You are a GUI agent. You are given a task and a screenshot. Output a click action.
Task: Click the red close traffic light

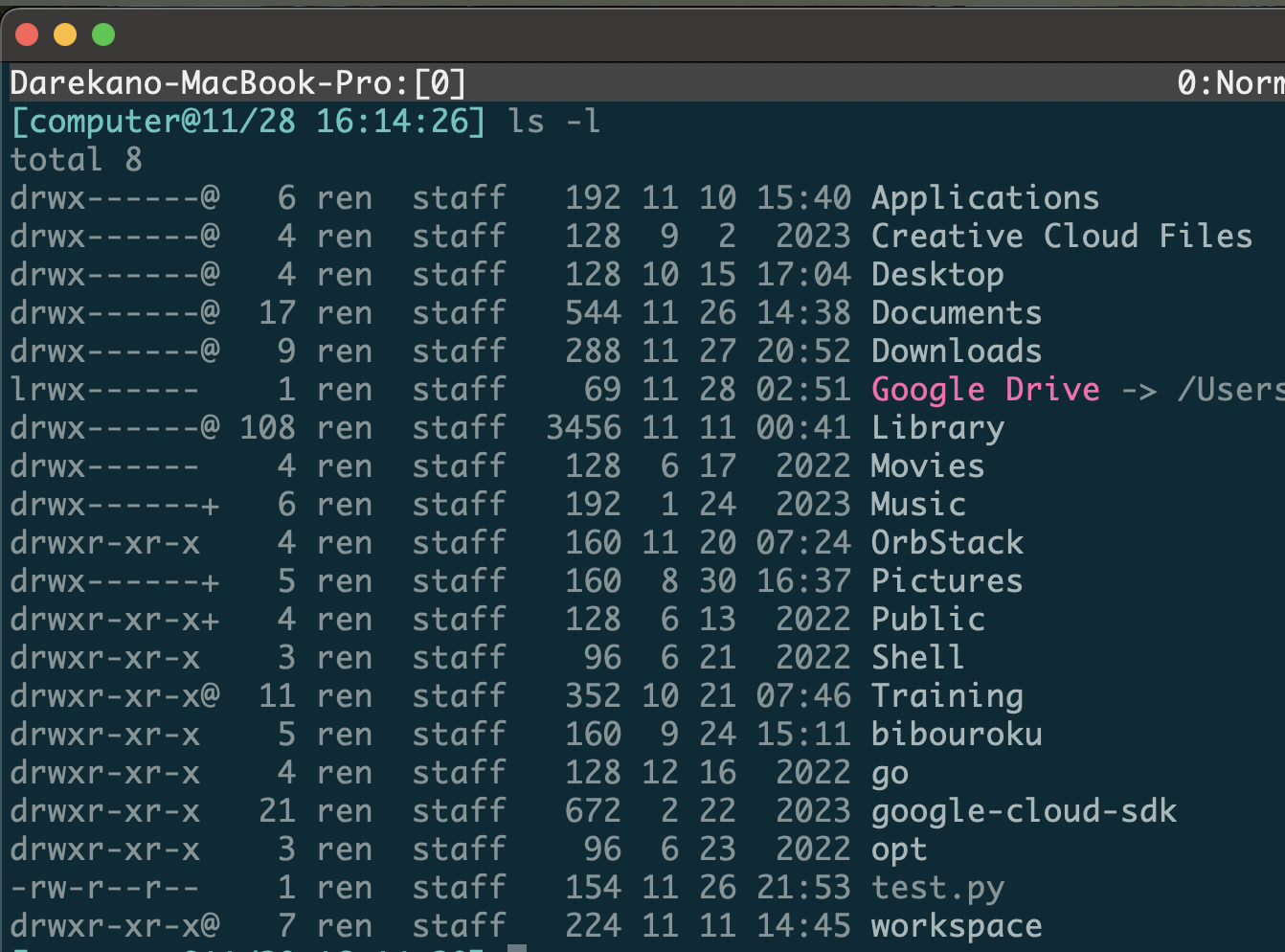[27, 33]
